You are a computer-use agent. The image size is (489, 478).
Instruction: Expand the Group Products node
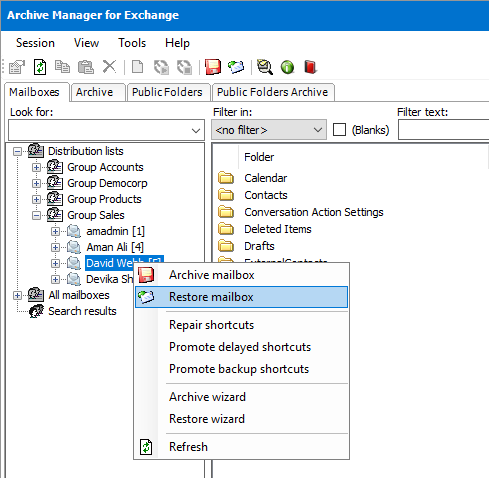point(36,199)
